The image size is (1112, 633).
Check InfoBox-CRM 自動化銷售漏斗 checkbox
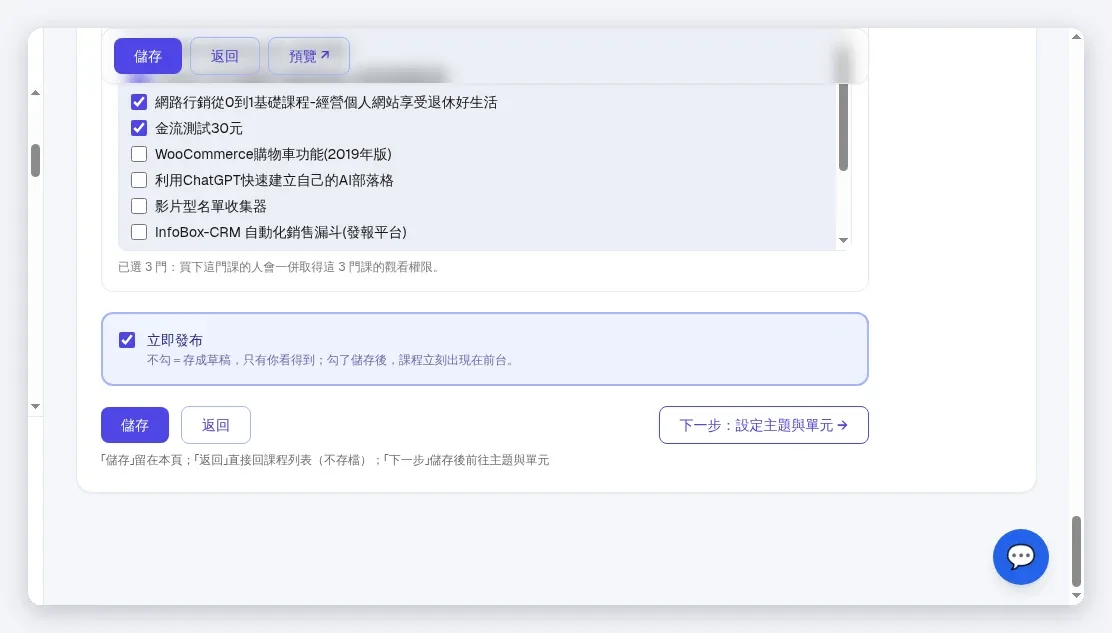coord(139,232)
